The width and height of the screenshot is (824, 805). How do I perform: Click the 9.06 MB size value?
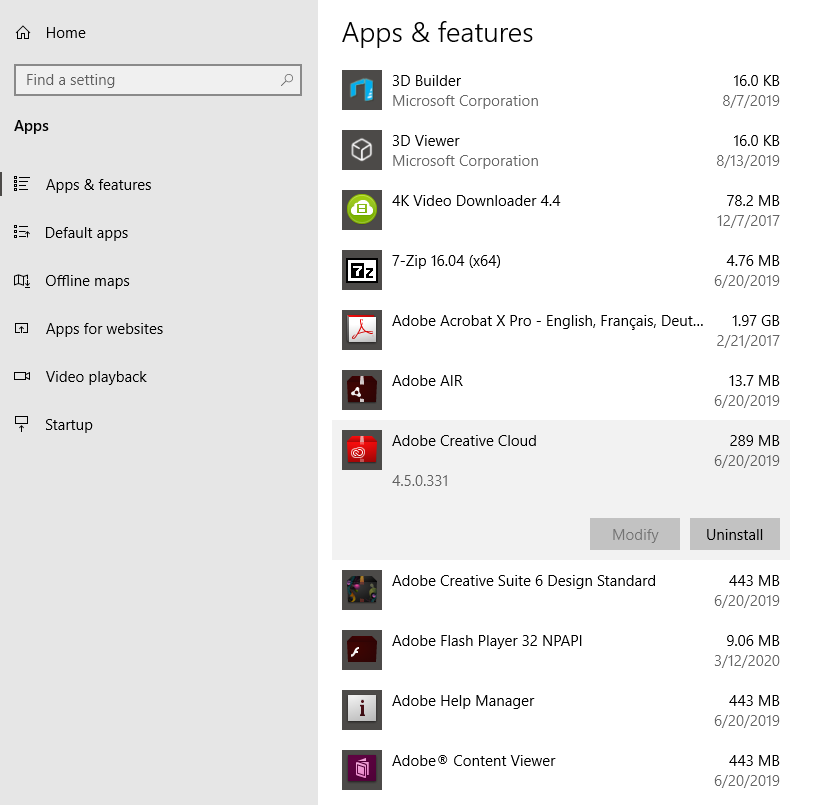click(753, 641)
